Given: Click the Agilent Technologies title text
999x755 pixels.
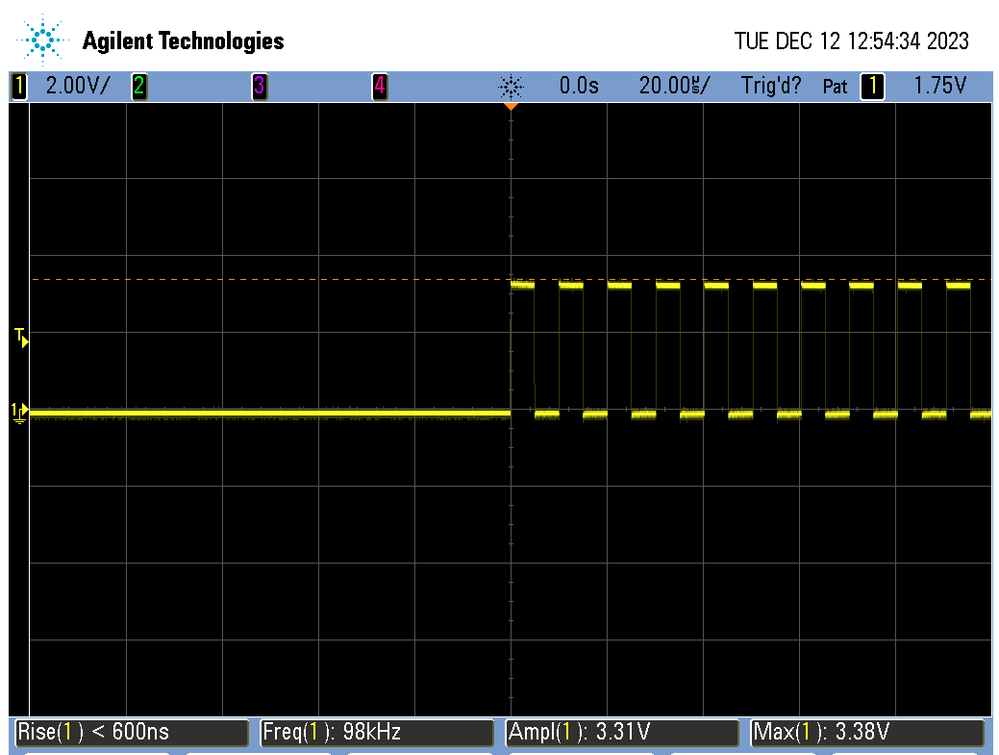Looking at the screenshot, I should 183,41.
